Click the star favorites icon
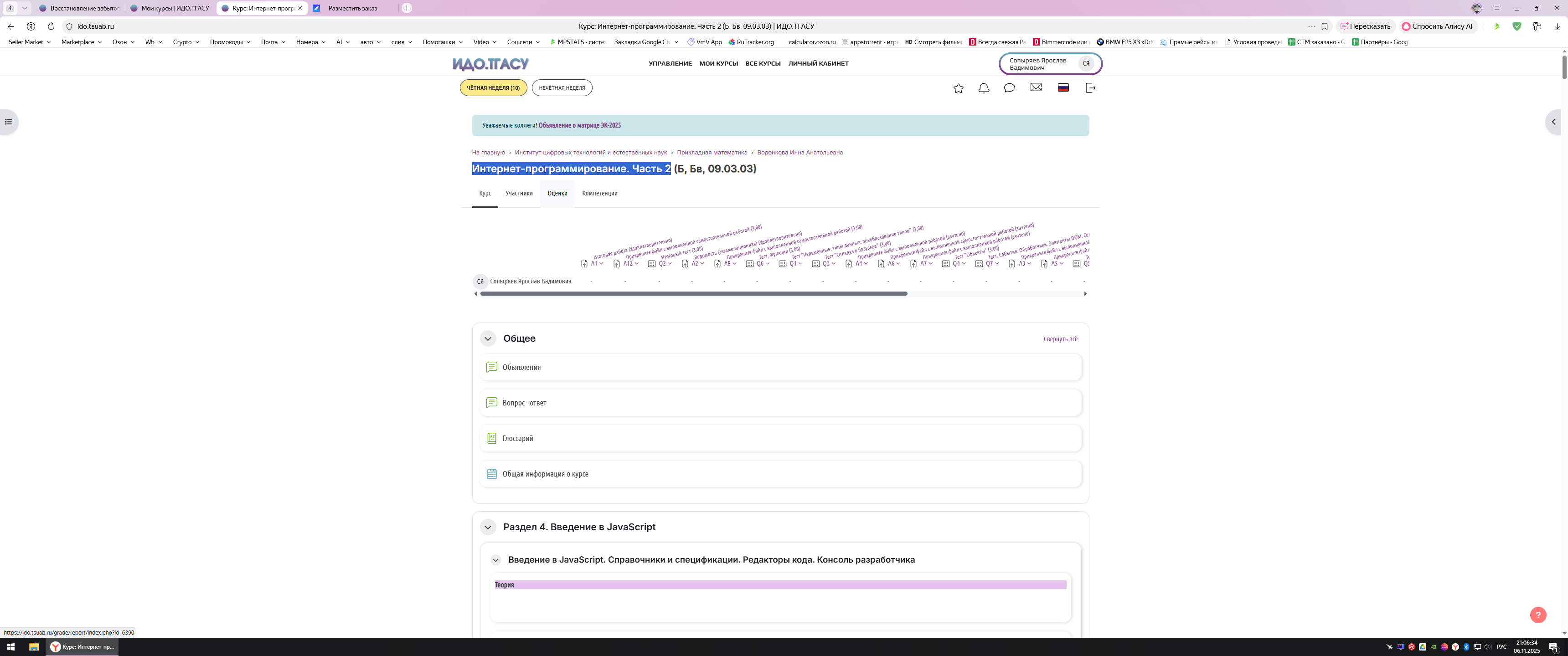This screenshot has width=1568, height=656. (x=958, y=88)
